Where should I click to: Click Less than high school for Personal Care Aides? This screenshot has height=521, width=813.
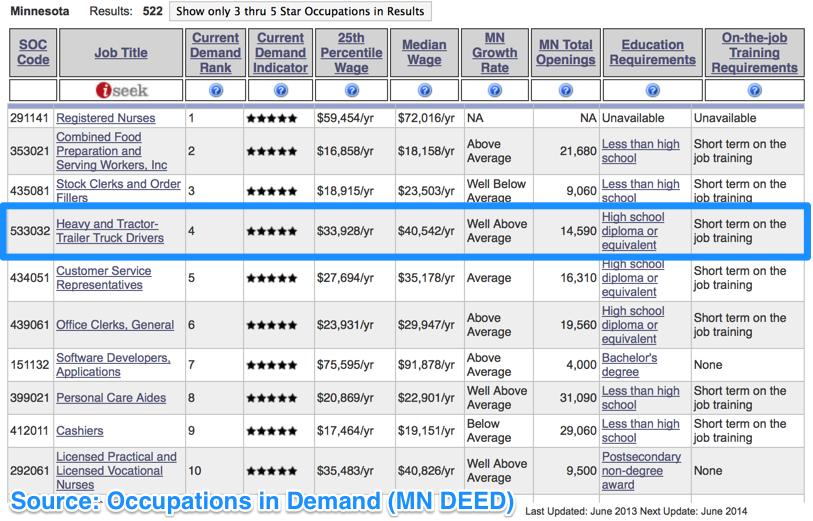[640, 398]
